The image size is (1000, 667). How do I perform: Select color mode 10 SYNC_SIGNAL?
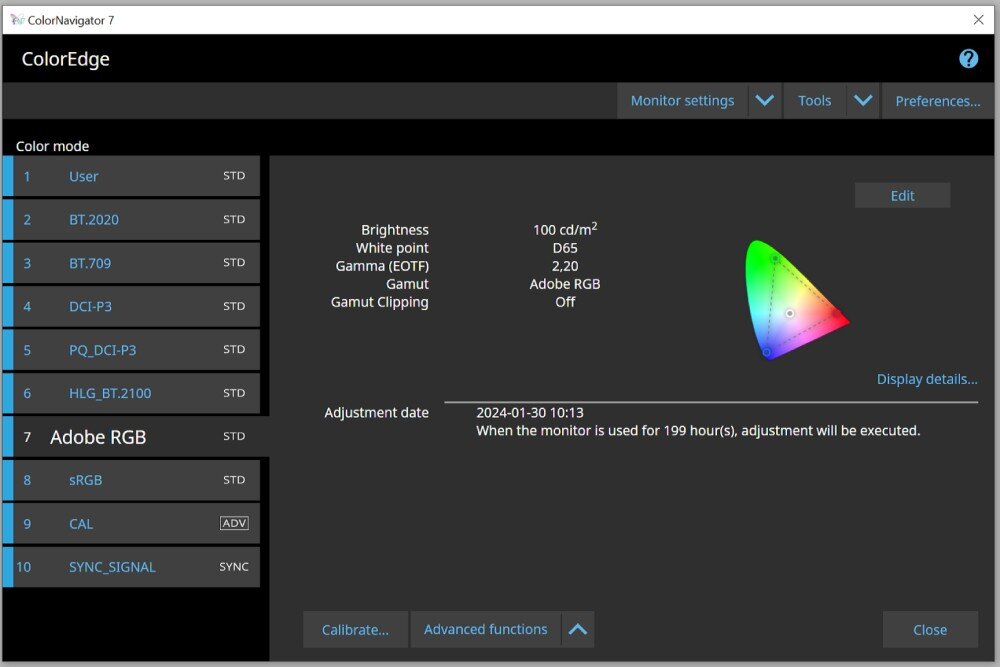tap(131, 567)
